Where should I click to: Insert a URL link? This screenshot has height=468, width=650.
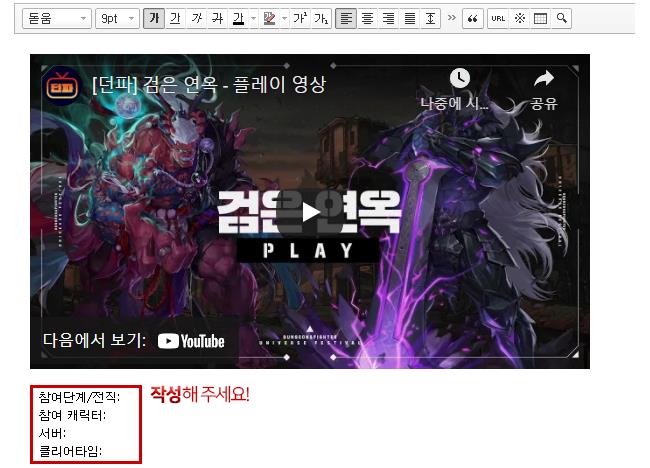click(498, 19)
